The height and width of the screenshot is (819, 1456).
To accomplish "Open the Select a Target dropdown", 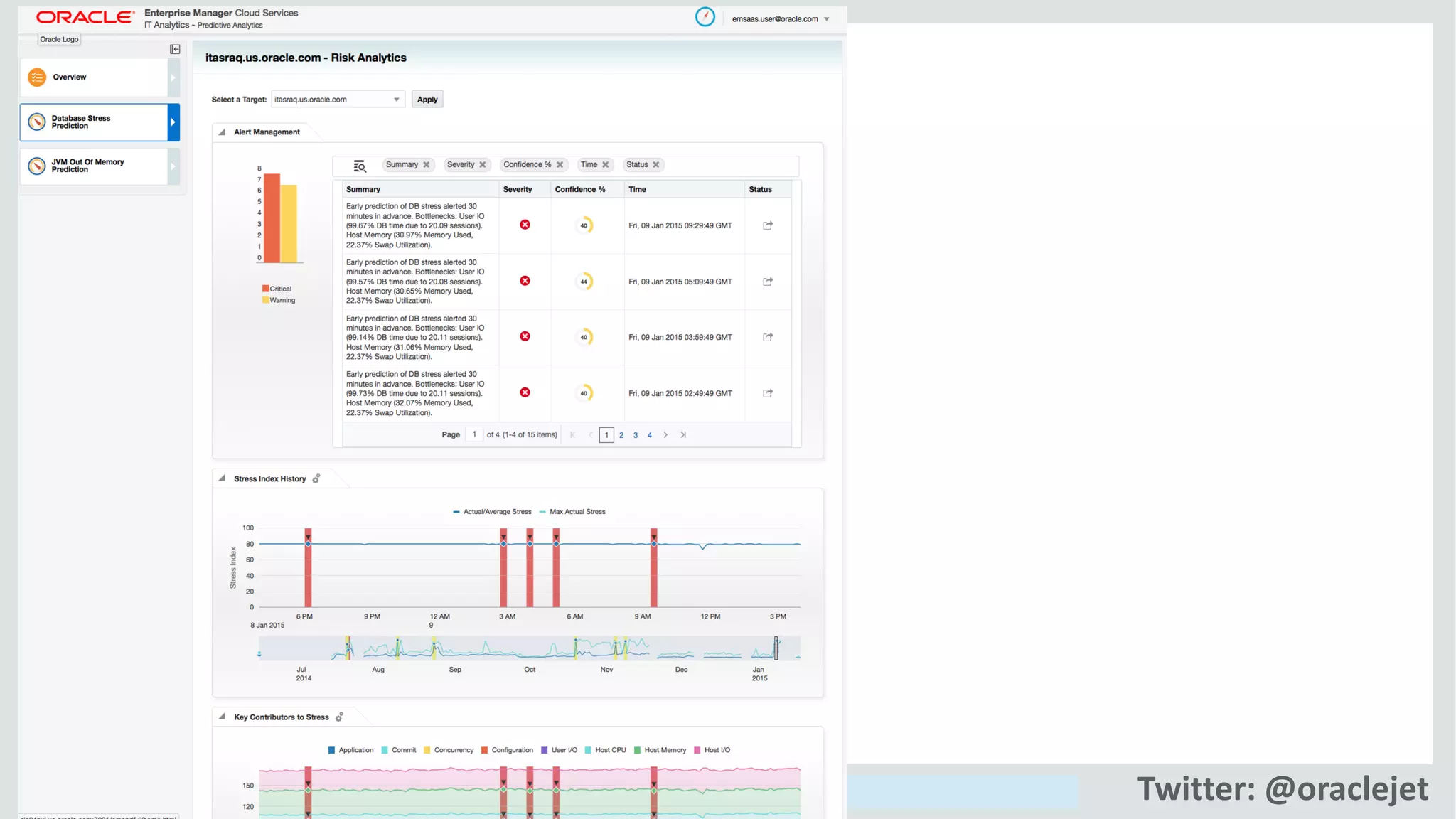I will [338, 100].
